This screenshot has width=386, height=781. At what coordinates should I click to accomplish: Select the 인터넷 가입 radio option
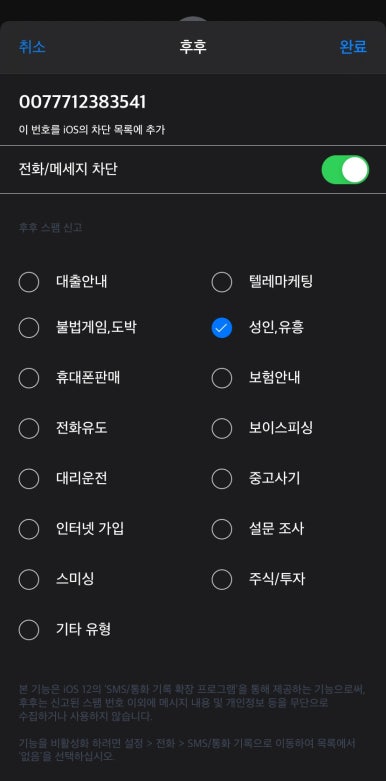click(29, 529)
